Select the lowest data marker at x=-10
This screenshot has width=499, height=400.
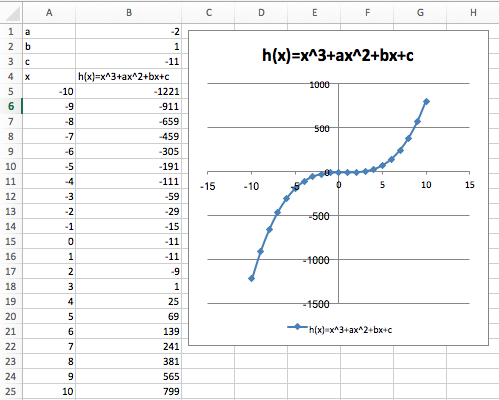click(251, 278)
